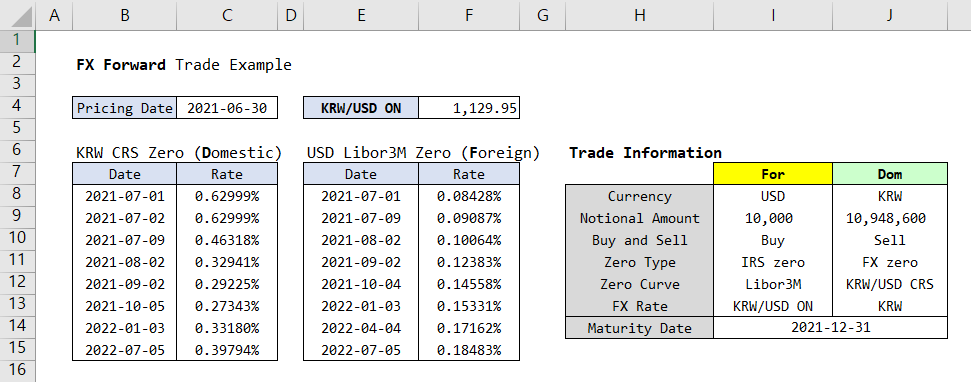Image resolution: width=971 pixels, height=382 pixels.
Task: Click the select-all corner above row 1
Action: coord(17,15)
